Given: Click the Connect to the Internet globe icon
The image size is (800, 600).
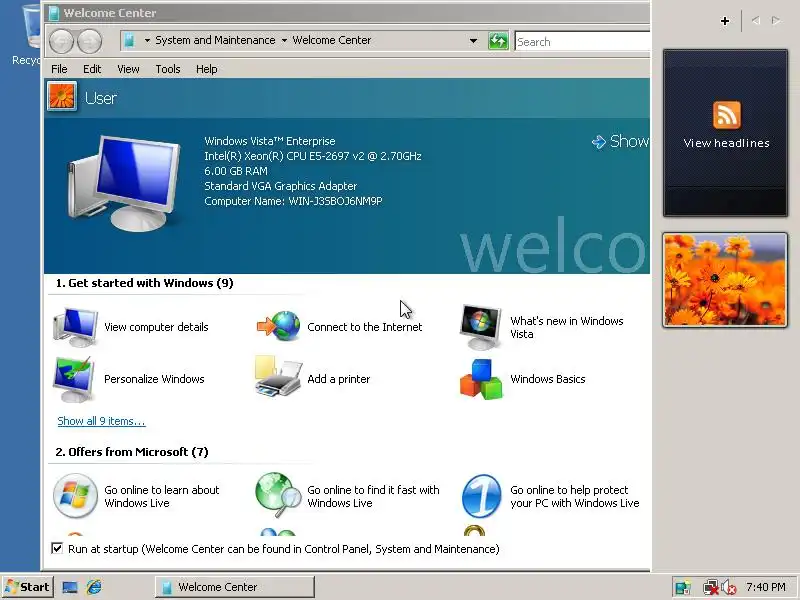Looking at the screenshot, I should pos(279,326).
